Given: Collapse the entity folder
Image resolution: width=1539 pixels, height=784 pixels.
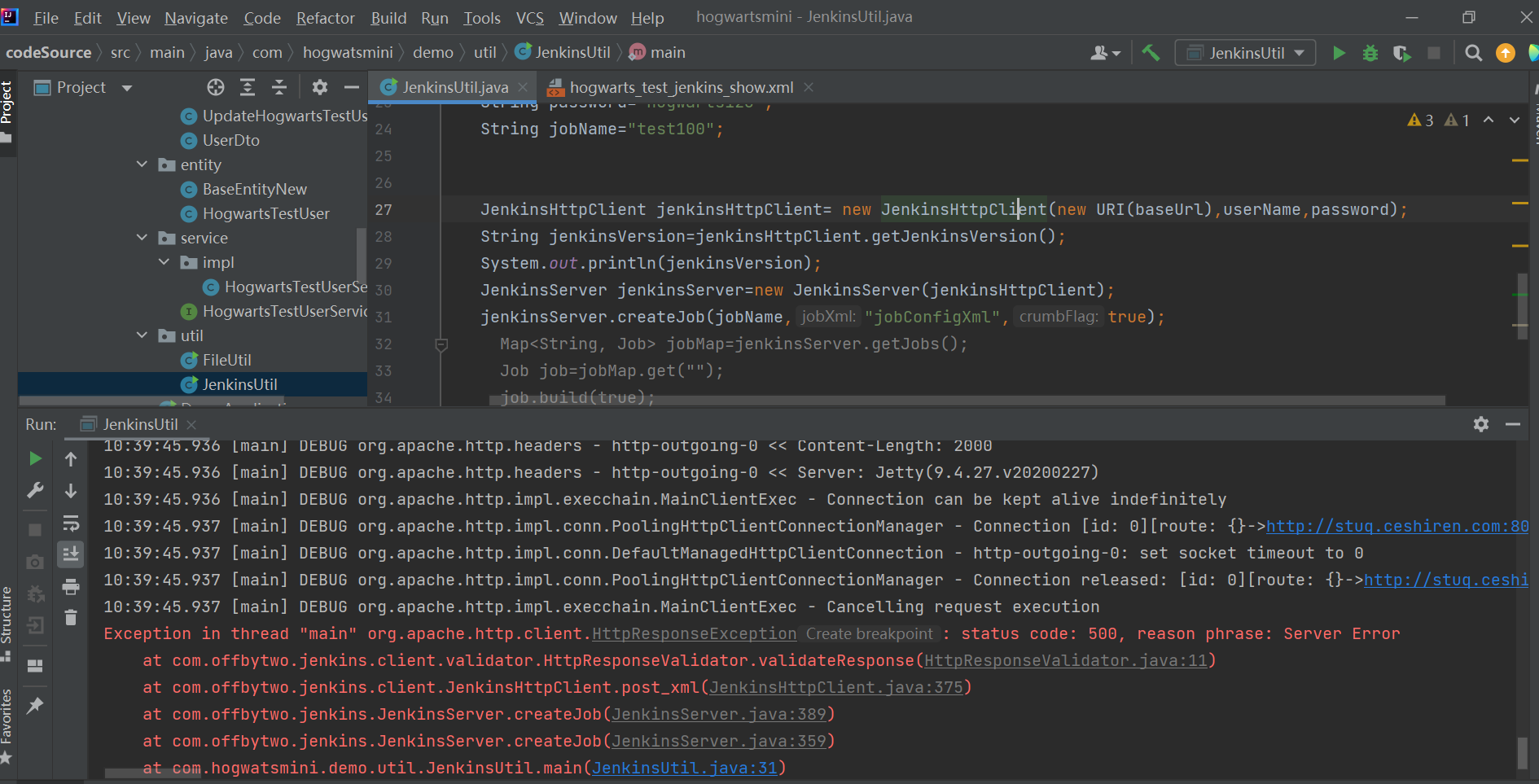Looking at the screenshot, I should (142, 164).
